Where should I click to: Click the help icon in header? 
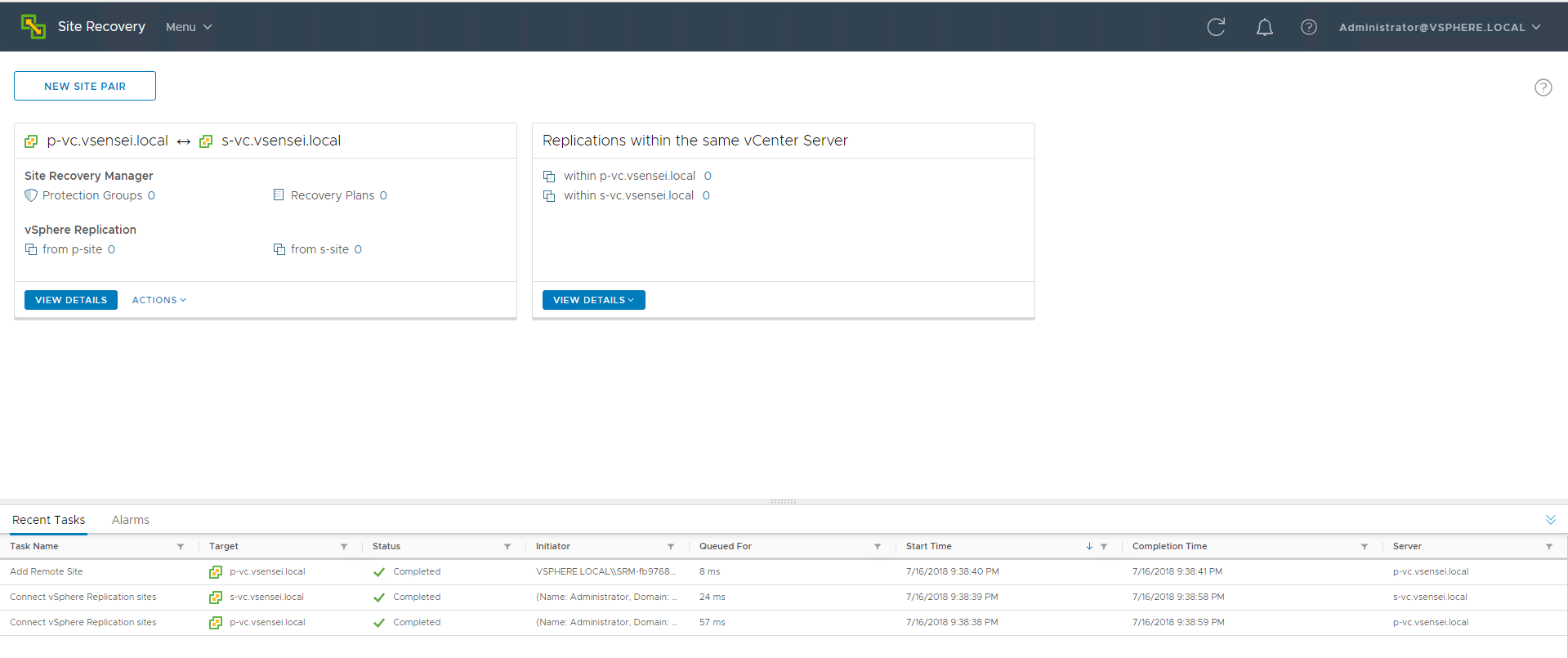click(x=1308, y=27)
